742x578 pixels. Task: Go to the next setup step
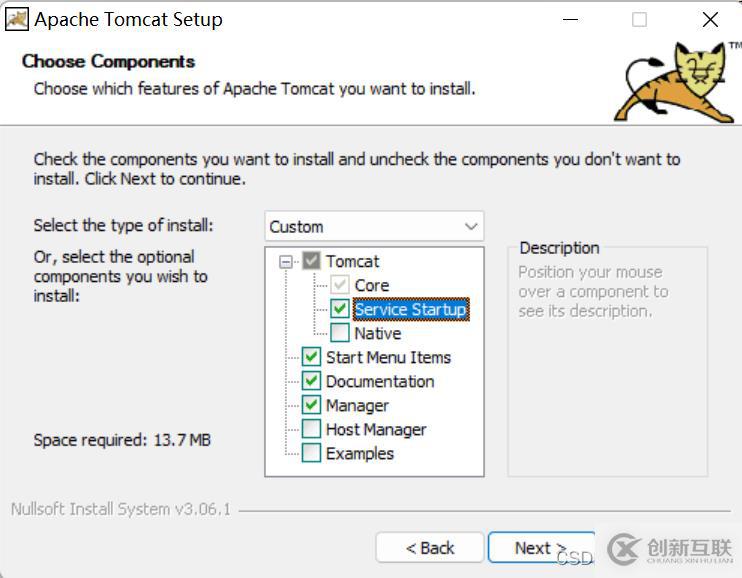[541, 548]
